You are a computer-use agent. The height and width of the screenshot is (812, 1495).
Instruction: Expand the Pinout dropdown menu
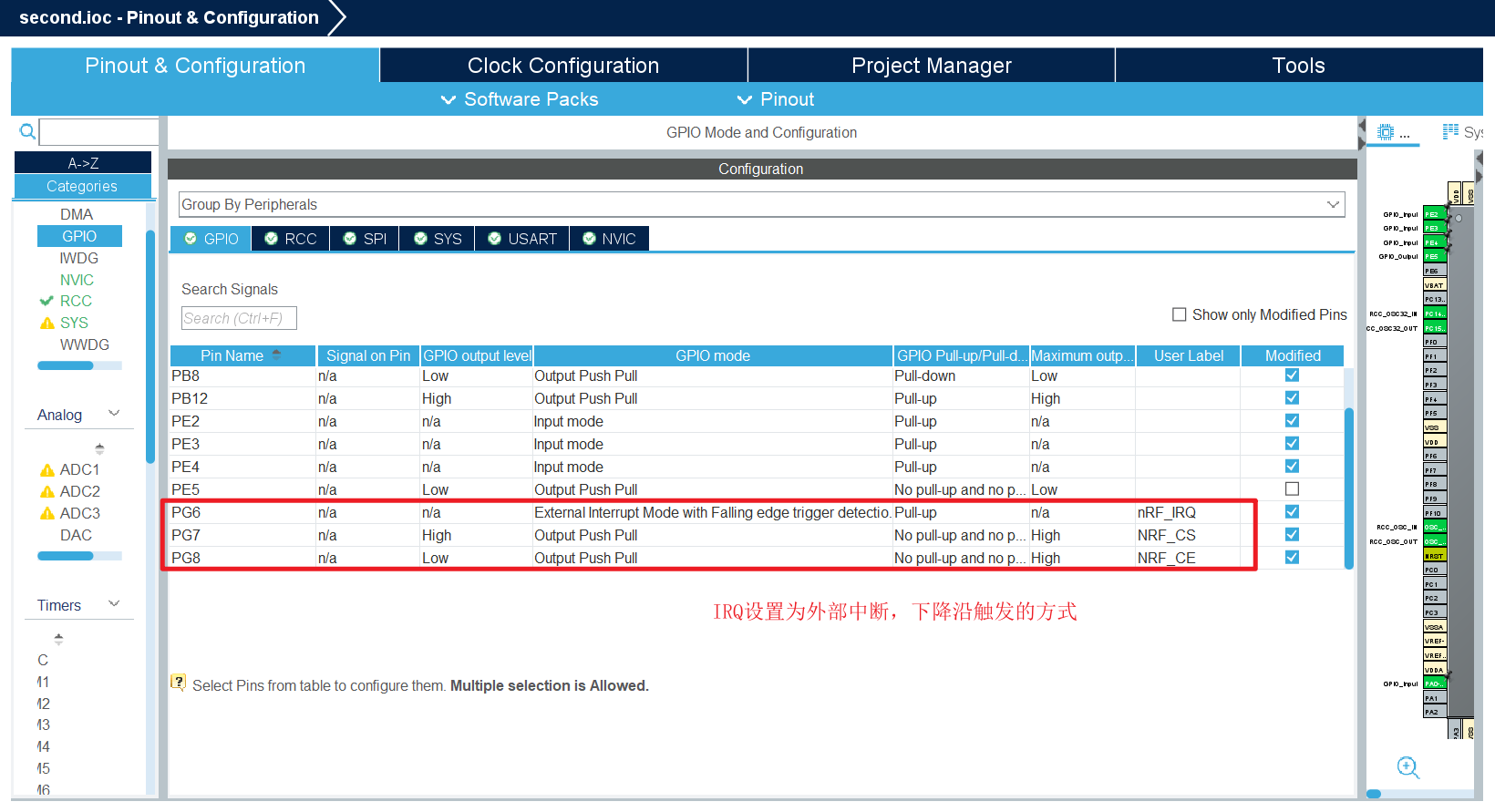pyautogui.click(x=776, y=99)
